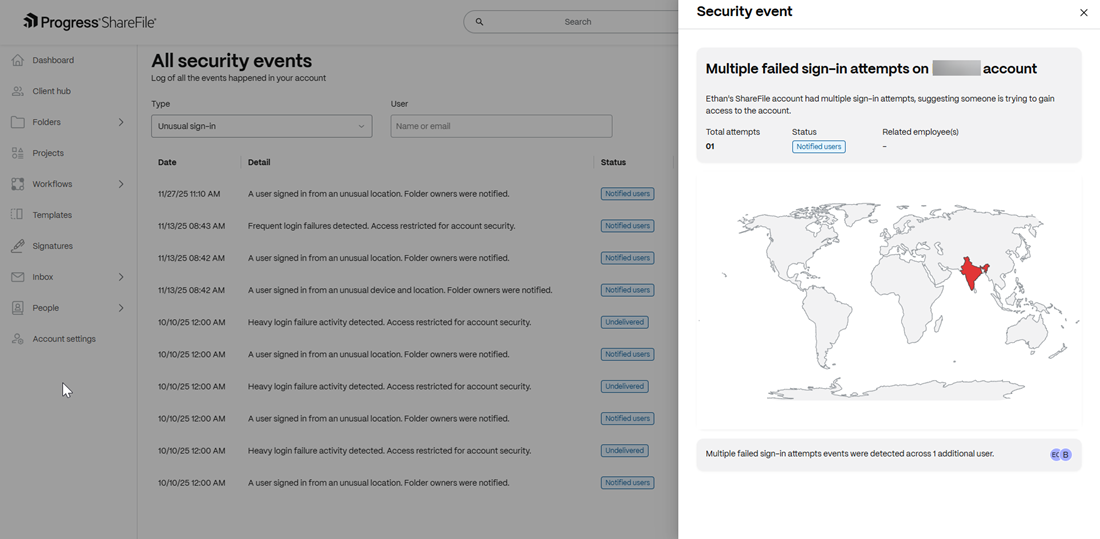Expand the Folders menu chevron
Viewport: 1100px width, 539px height.
click(121, 122)
